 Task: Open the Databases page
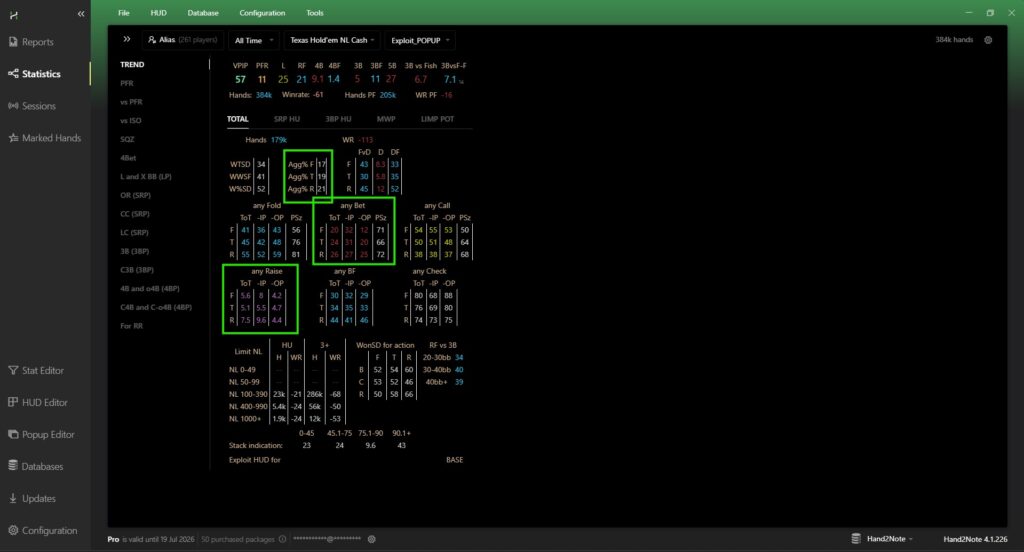(42, 466)
